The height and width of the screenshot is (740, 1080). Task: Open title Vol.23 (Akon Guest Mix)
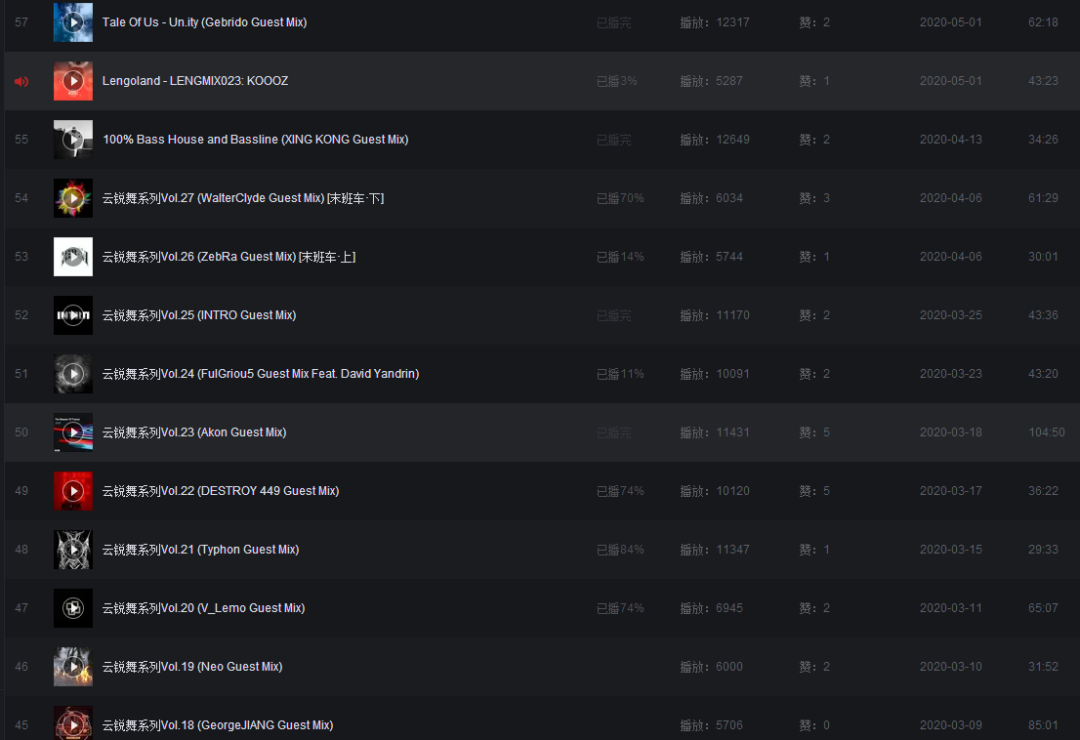point(194,432)
